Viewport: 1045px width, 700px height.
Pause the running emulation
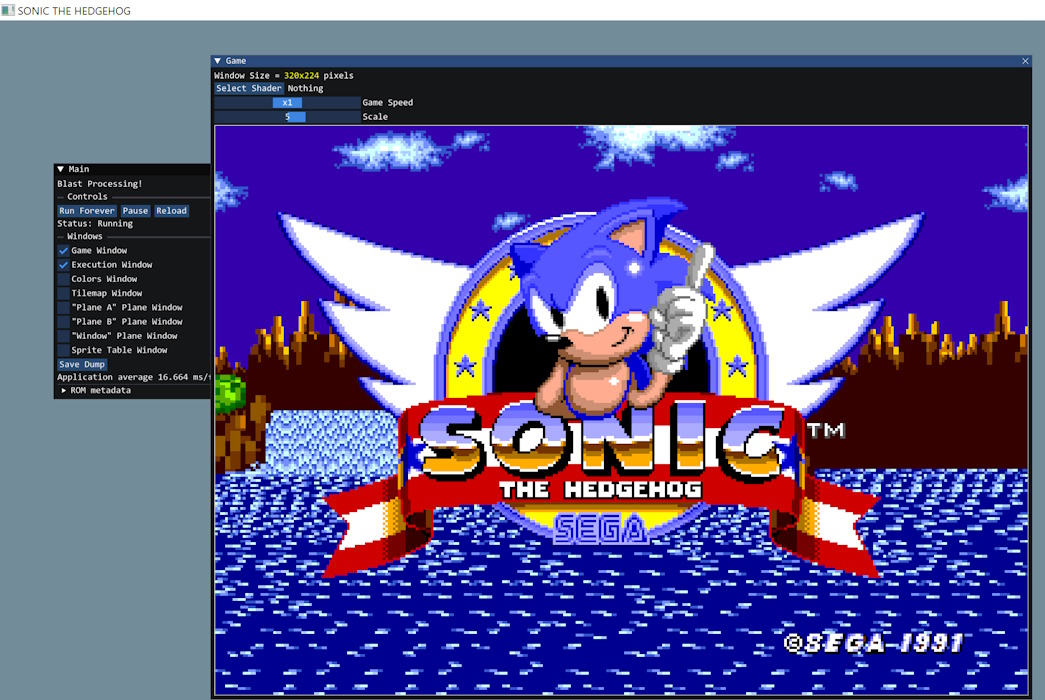(x=134, y=210)
